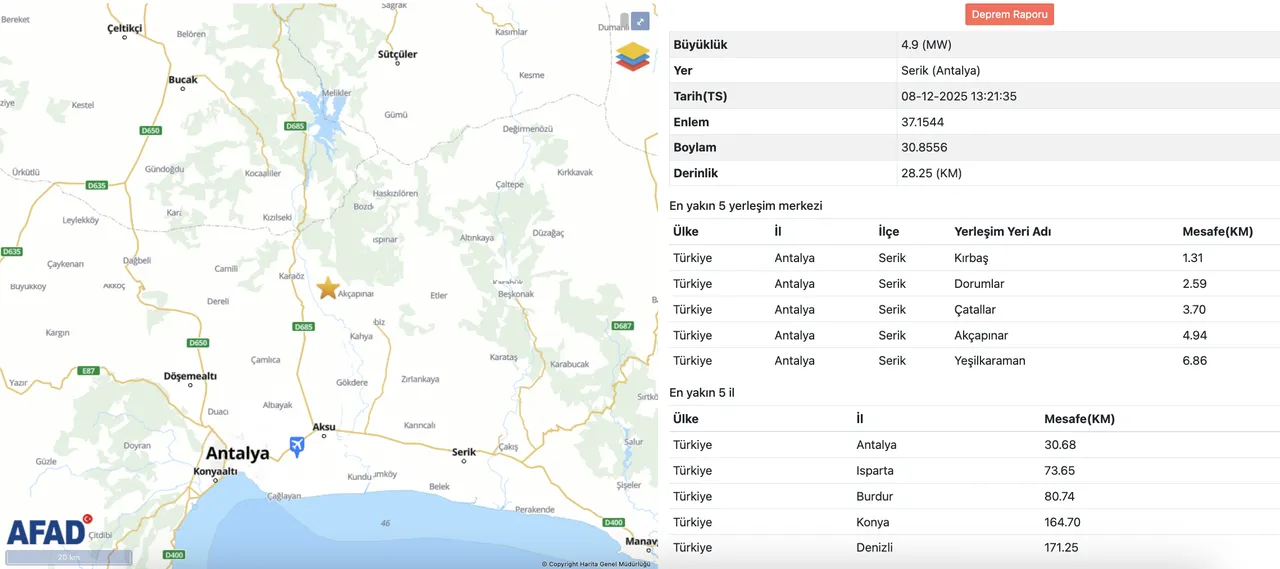Click the Mesafe(KM) header in settlements table
Viewport: 1280px width, 569px height.
tap(1217, 231)
